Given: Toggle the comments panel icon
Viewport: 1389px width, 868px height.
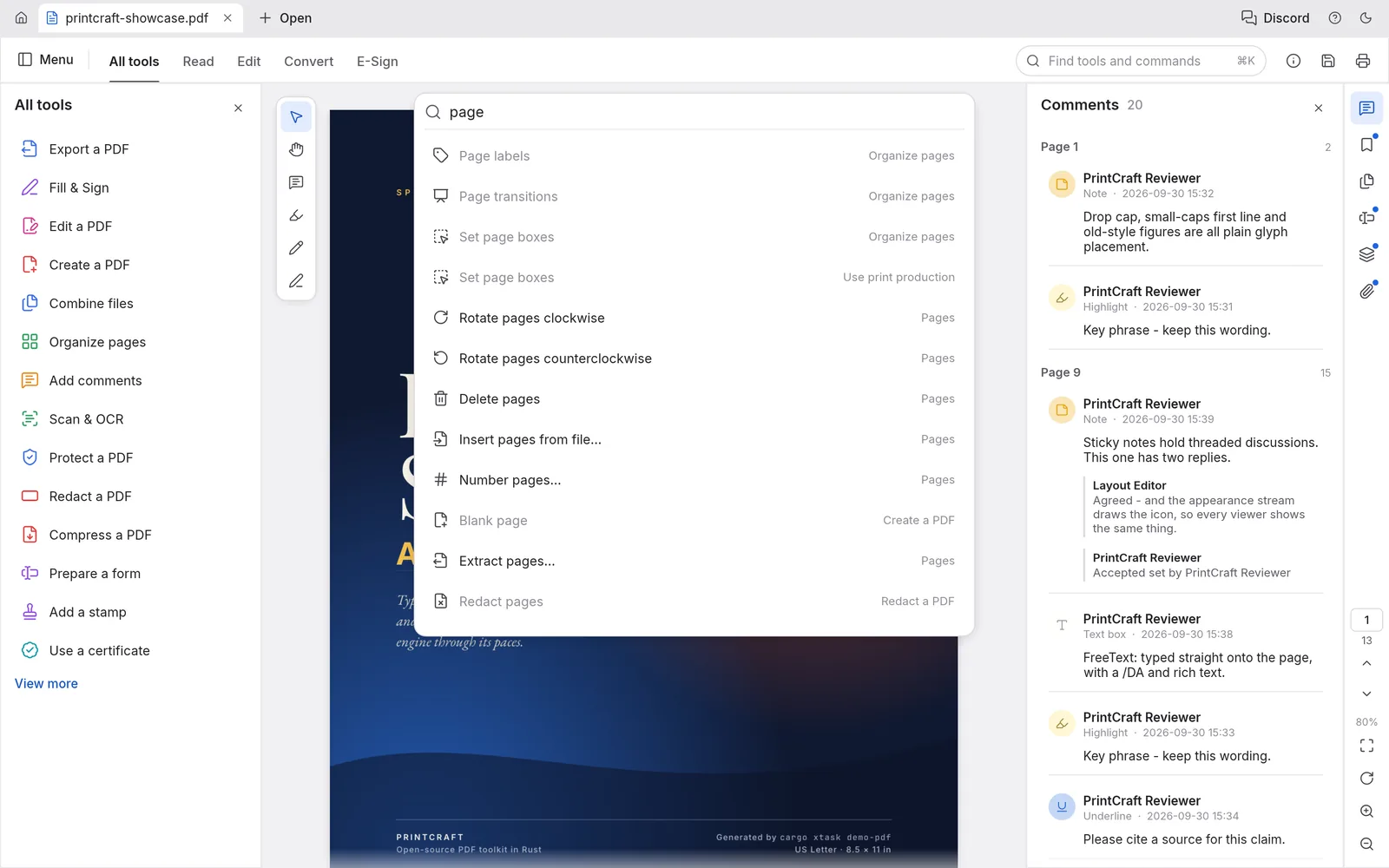Looking at the screenshot, I should point(1366,108).
